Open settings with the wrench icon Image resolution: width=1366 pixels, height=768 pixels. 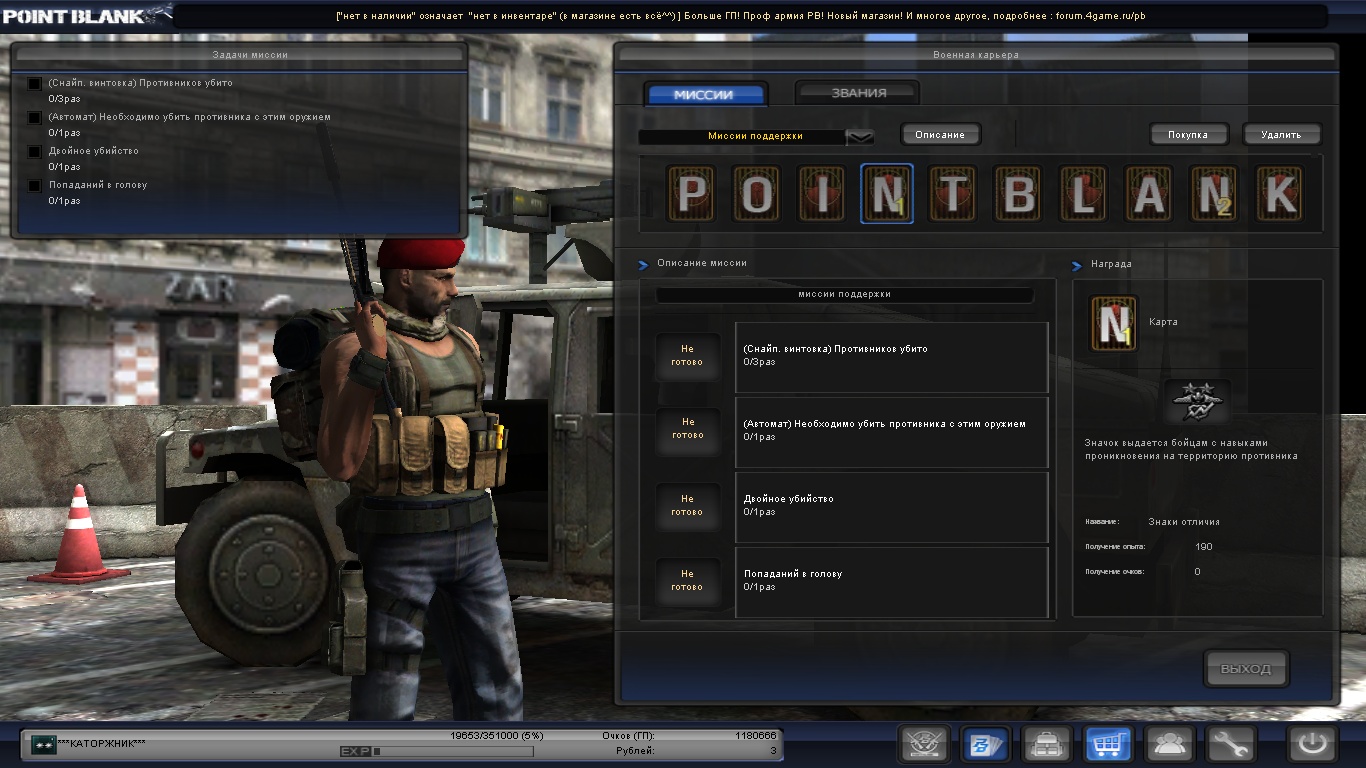pyautogui.click(x=1231, y=744)
